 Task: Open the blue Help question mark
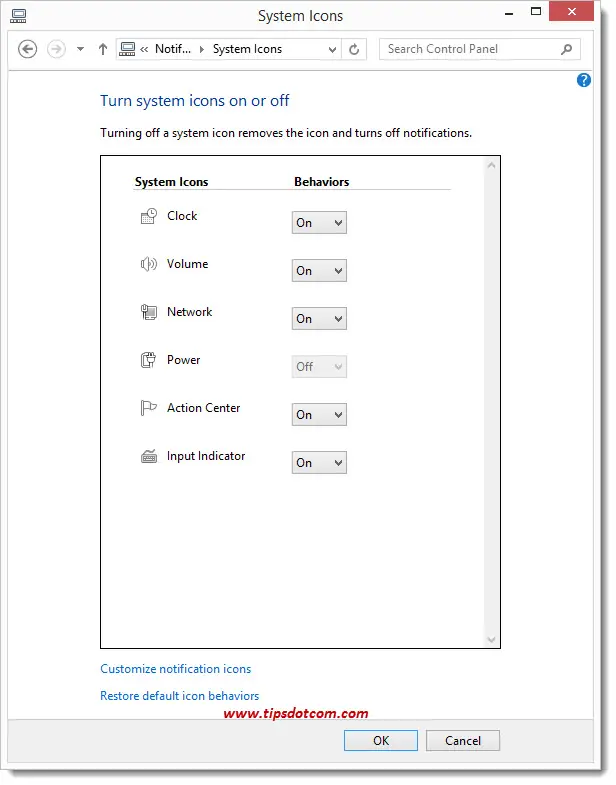point(583,80)
